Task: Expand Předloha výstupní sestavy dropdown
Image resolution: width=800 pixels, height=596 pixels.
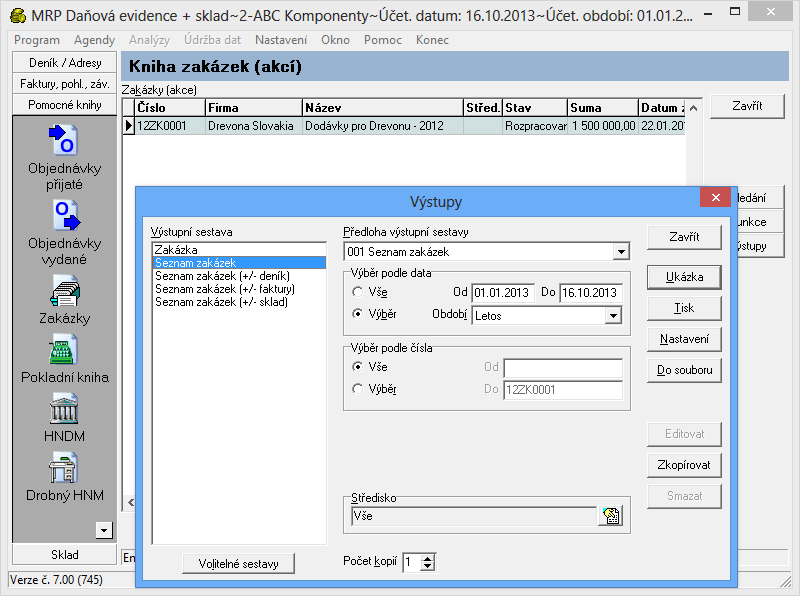Action: pos(621,251)
